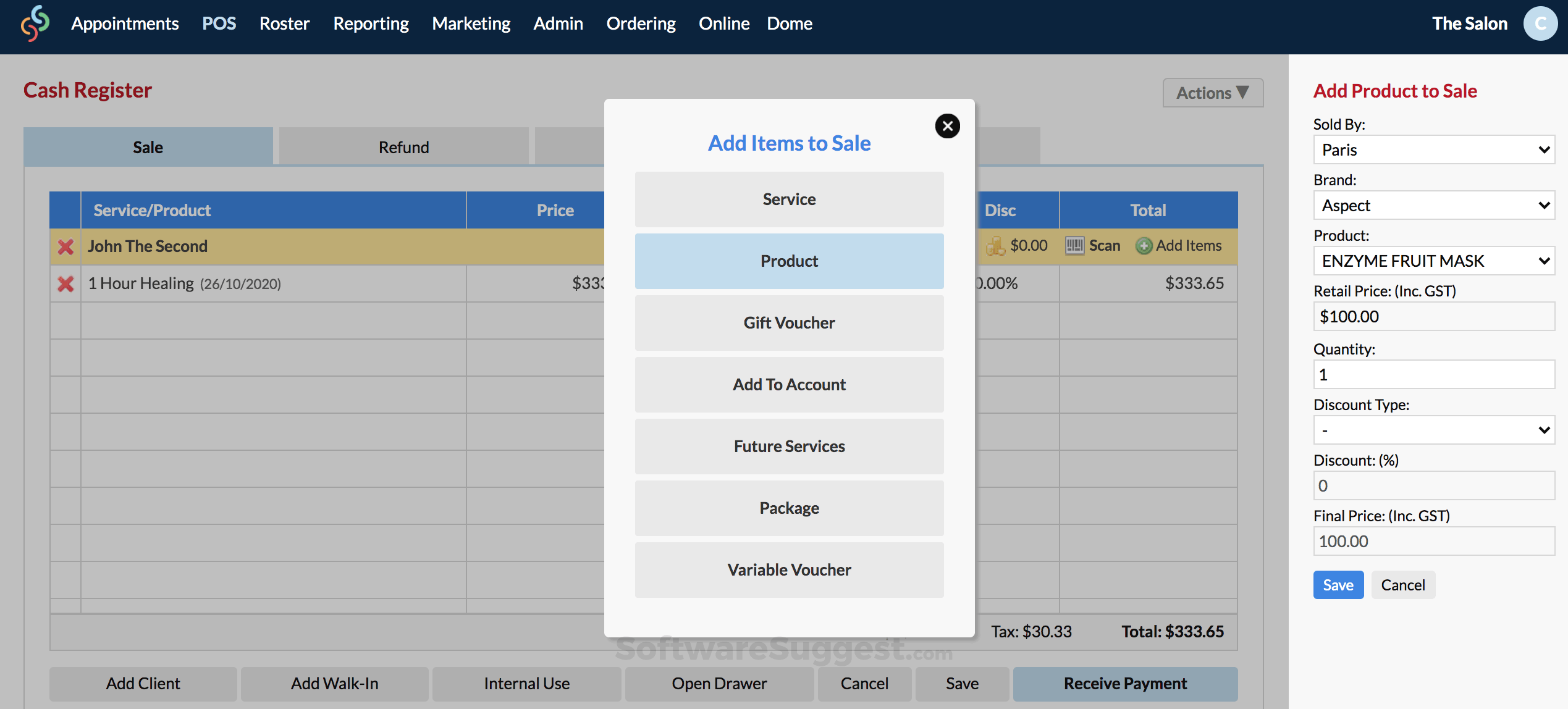Open the Sold By dropdown
This screenshot has width=1568, height=709.
tap(1433, 150)
